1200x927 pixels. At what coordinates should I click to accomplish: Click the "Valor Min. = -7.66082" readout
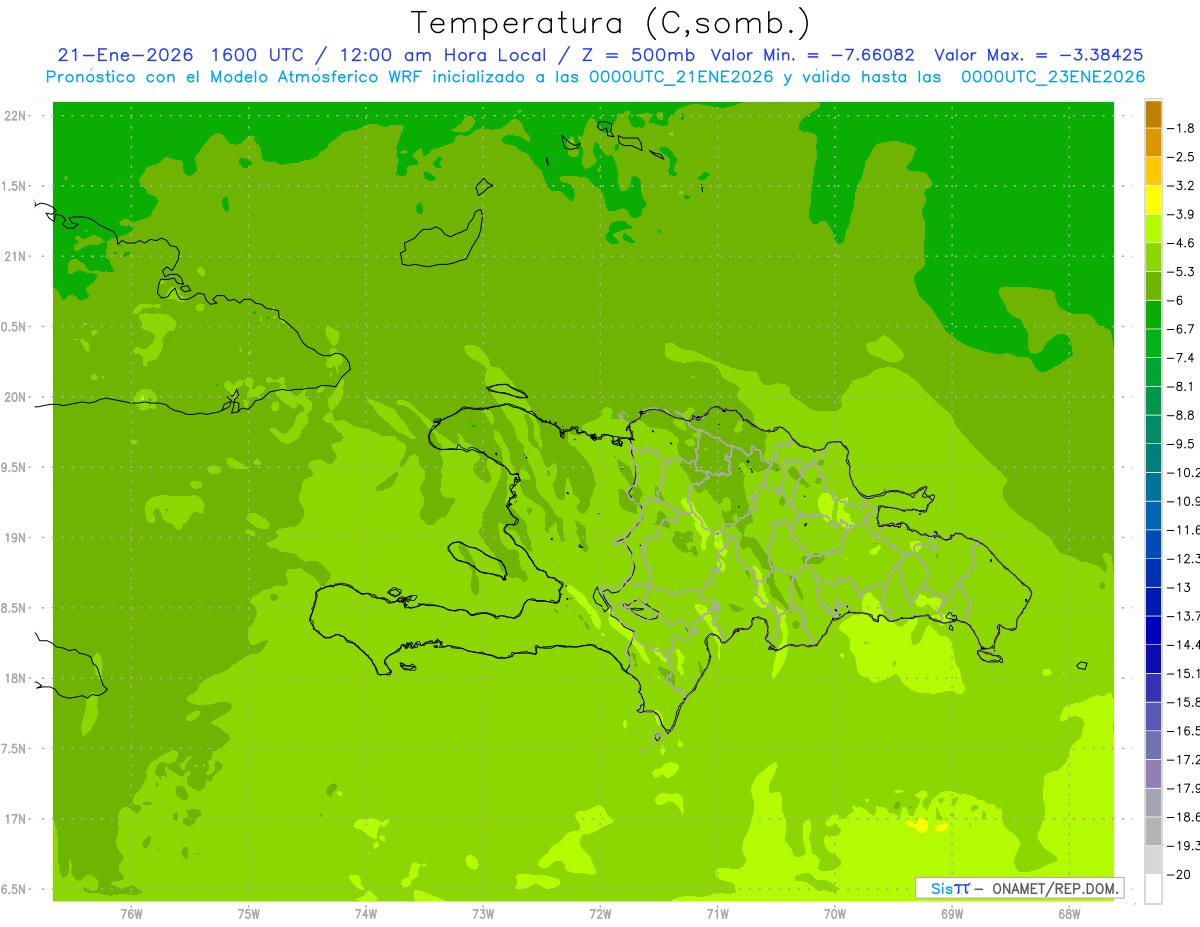[812, 55]
